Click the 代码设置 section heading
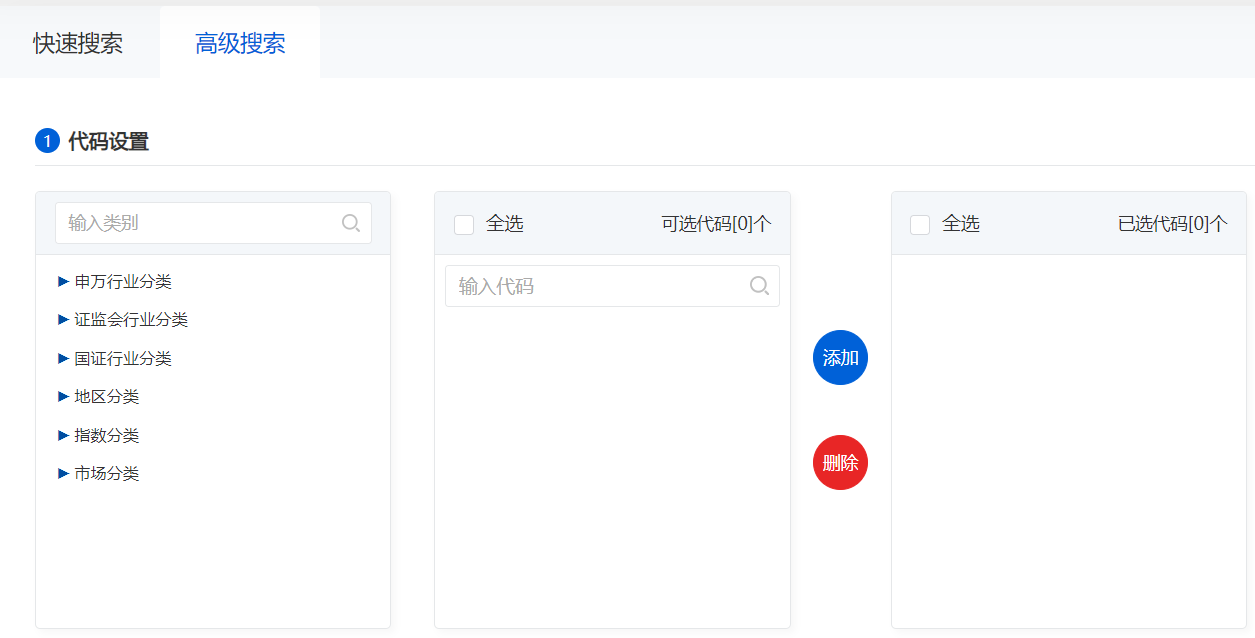 pyautogui.click(x=108, y=142)
